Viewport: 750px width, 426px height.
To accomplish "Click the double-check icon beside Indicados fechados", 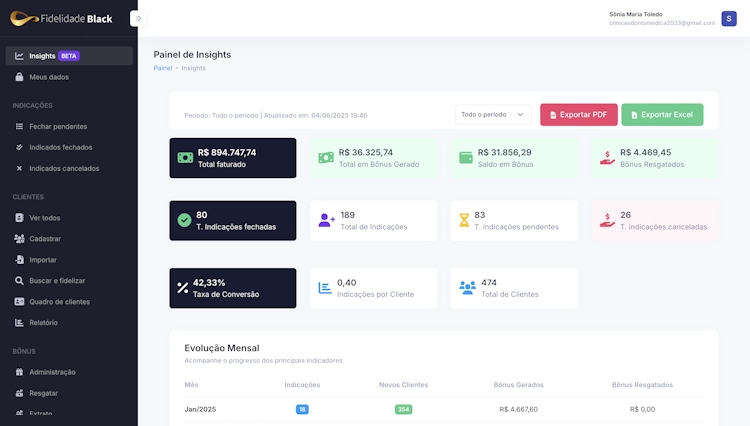I will point(19,147).
